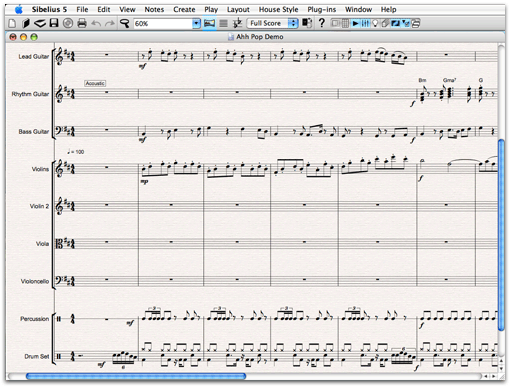Open the zoom percentage dropdown arrow
Image resolution: width=510 pixels, height=388 pixels.
[x=196, y=23]
